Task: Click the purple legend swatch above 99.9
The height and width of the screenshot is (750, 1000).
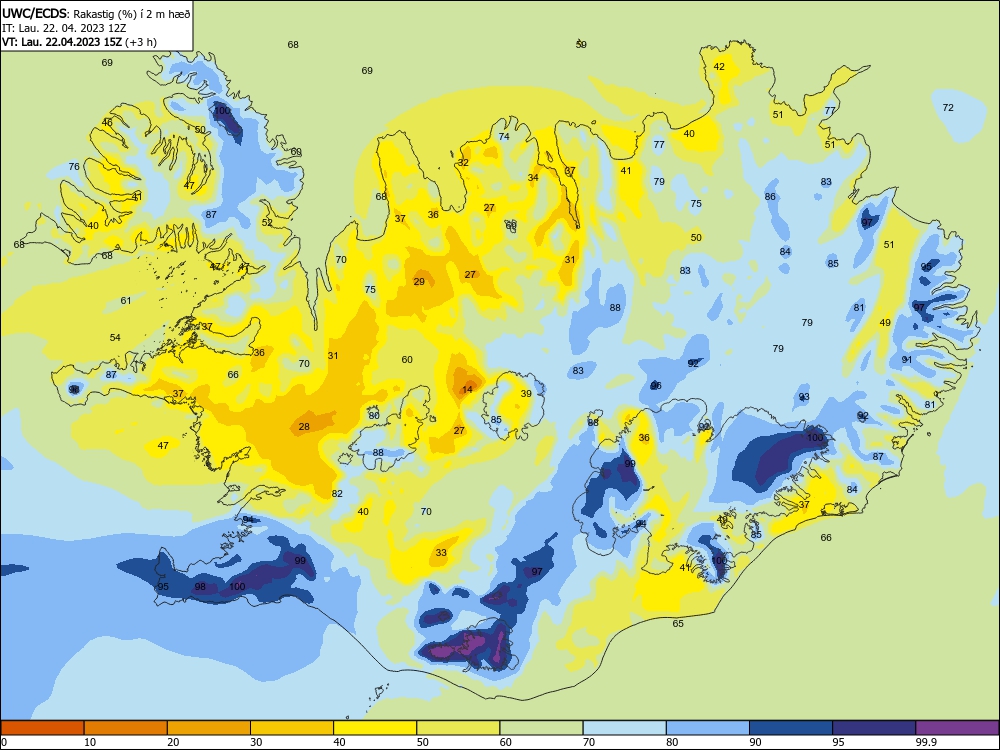Action: click(957, 728)
